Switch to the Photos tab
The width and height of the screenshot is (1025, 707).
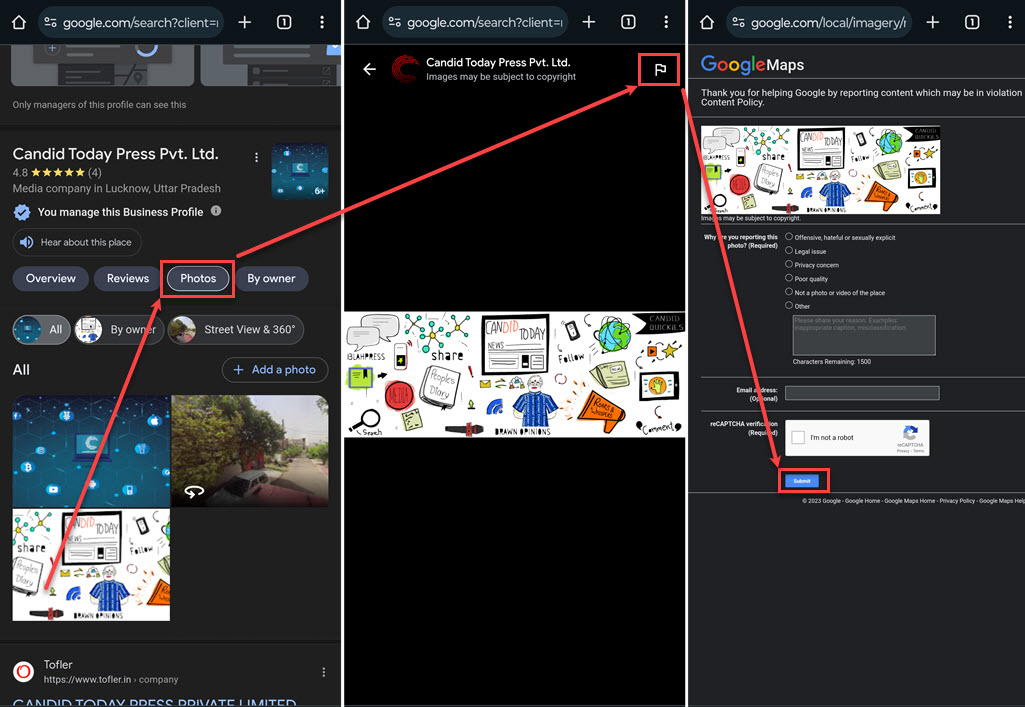pyautogui.click(x=198, y=278)
